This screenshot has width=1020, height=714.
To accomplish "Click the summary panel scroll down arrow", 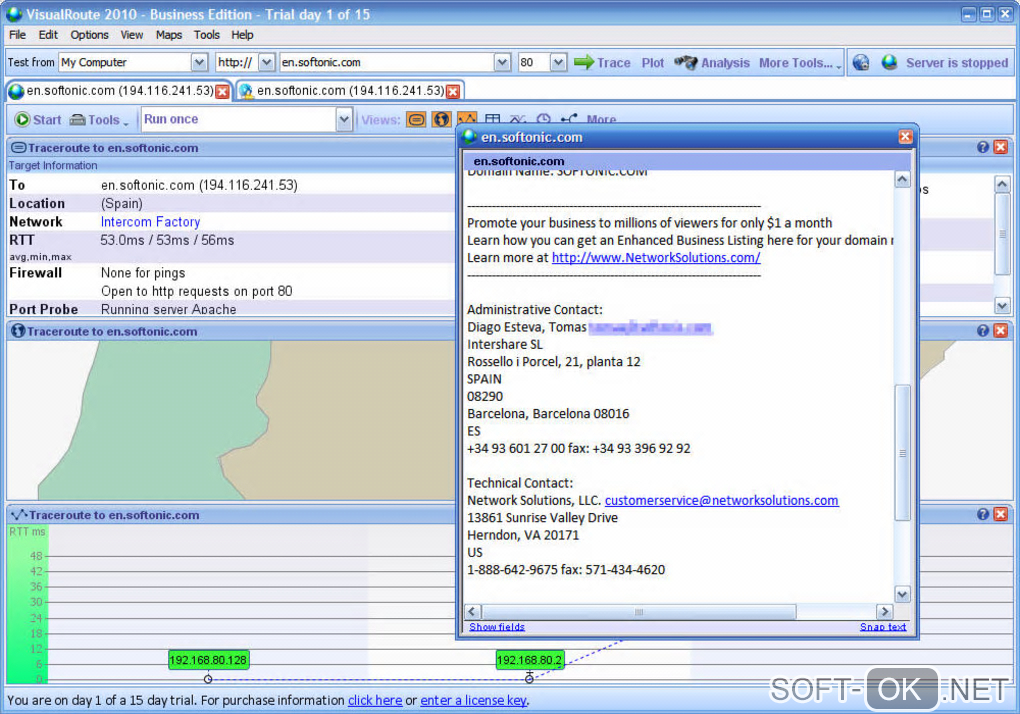I will coord(1002,305).
